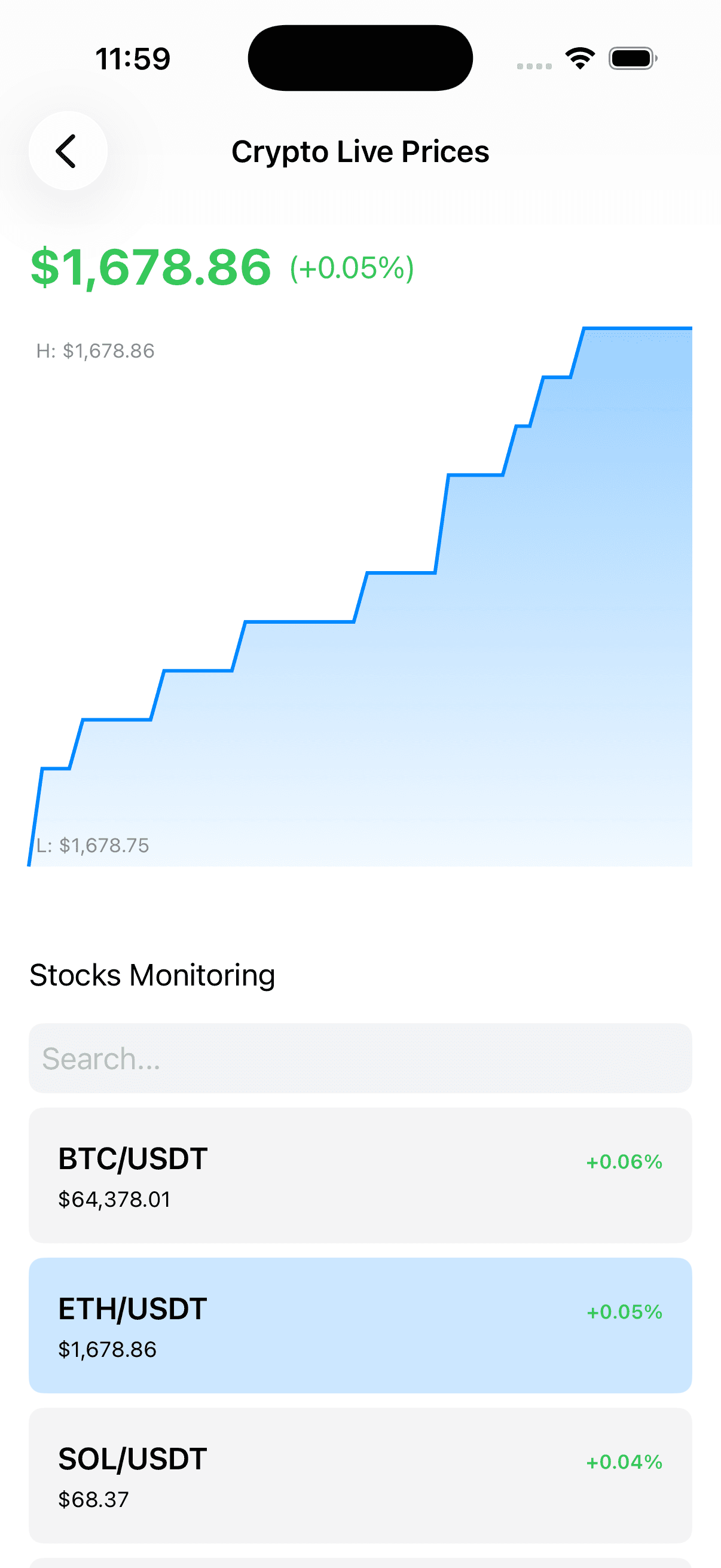The height and width of the screenshot is (1568, 721).
Task: Click the Search input field
Action: click(x=360, y=1058)
